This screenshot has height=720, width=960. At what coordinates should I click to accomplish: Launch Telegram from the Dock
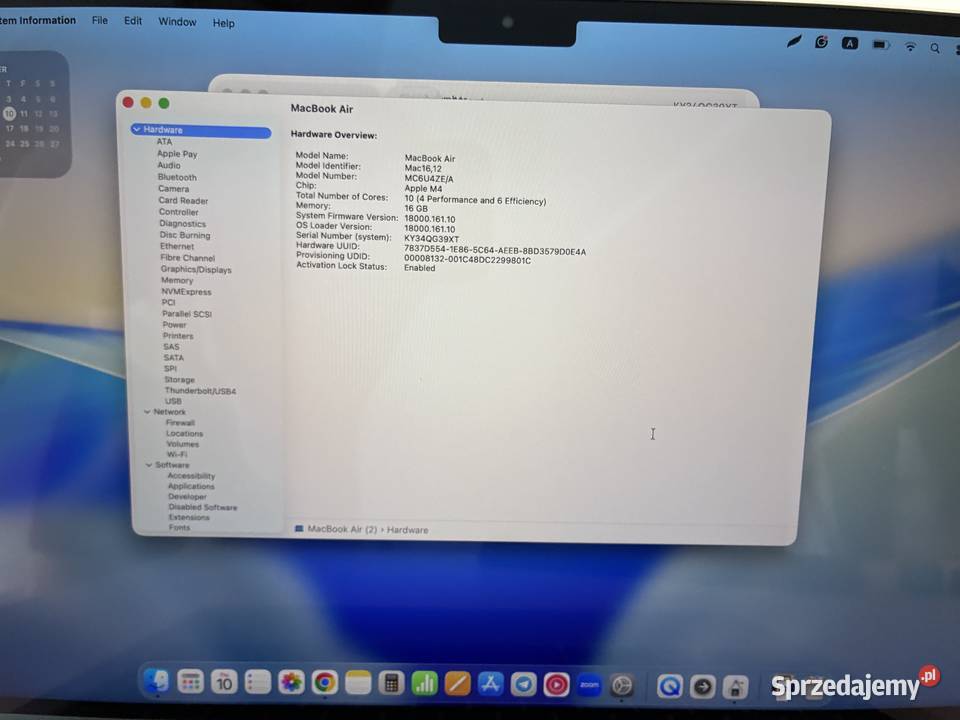point(523,684)
